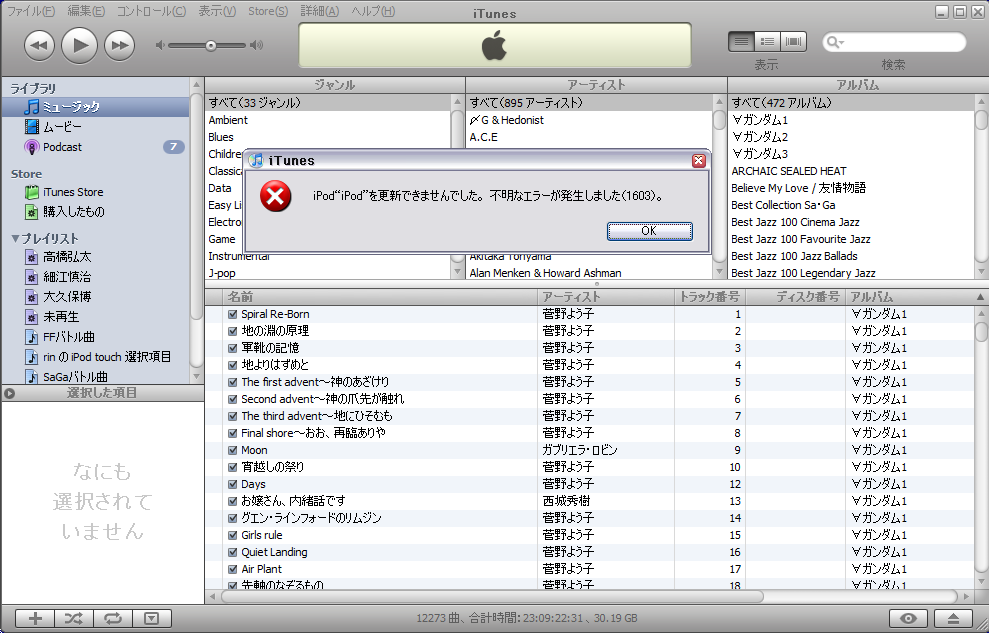This screenshot has width=989, height=633.
Task: Select ミュージック library in sidebar
Action: (x=95, y=107)
